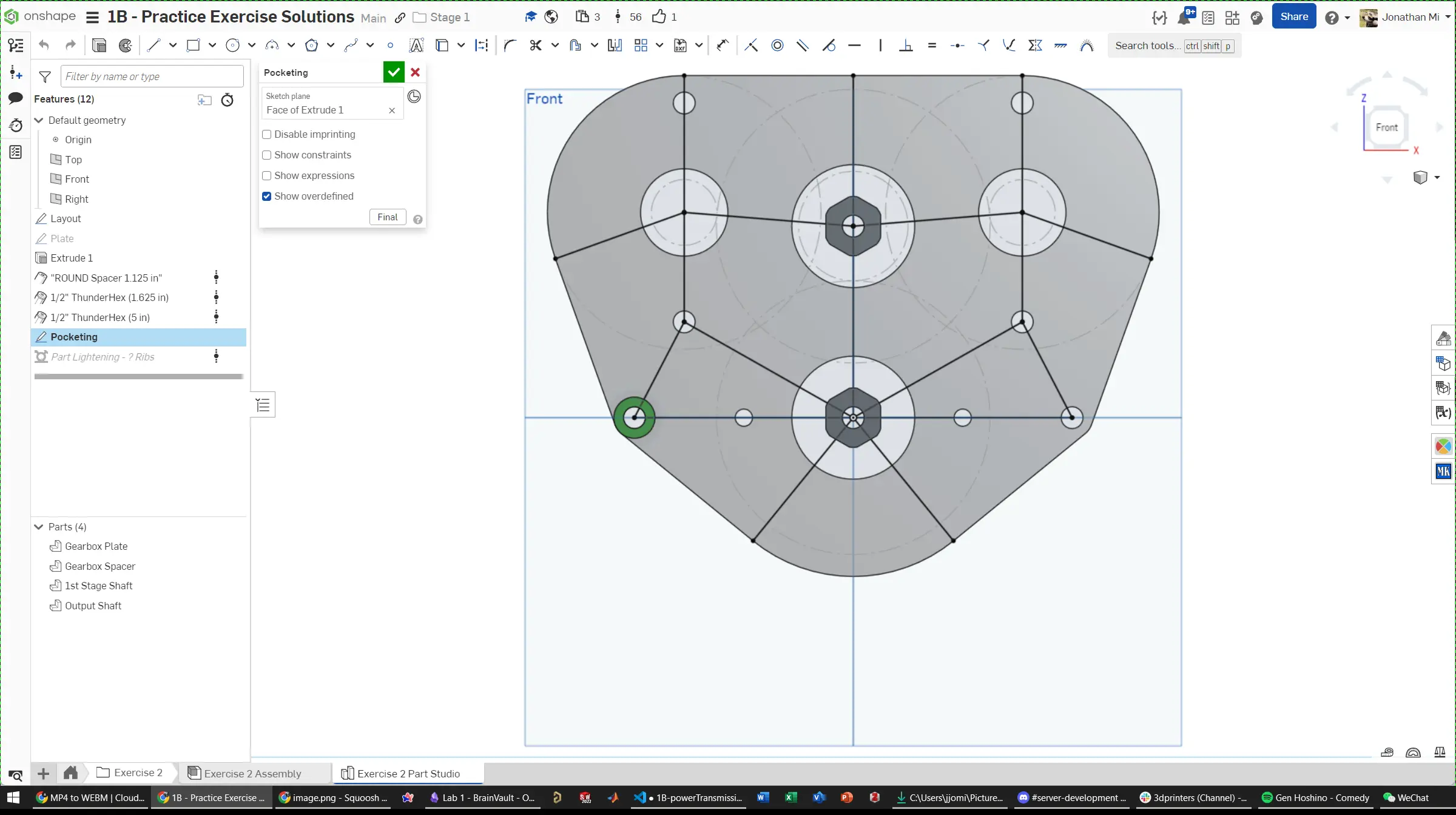This screenshot has width=1456, height=815.
Task: Select the Trim tool
Action: [x=535, y=46]
